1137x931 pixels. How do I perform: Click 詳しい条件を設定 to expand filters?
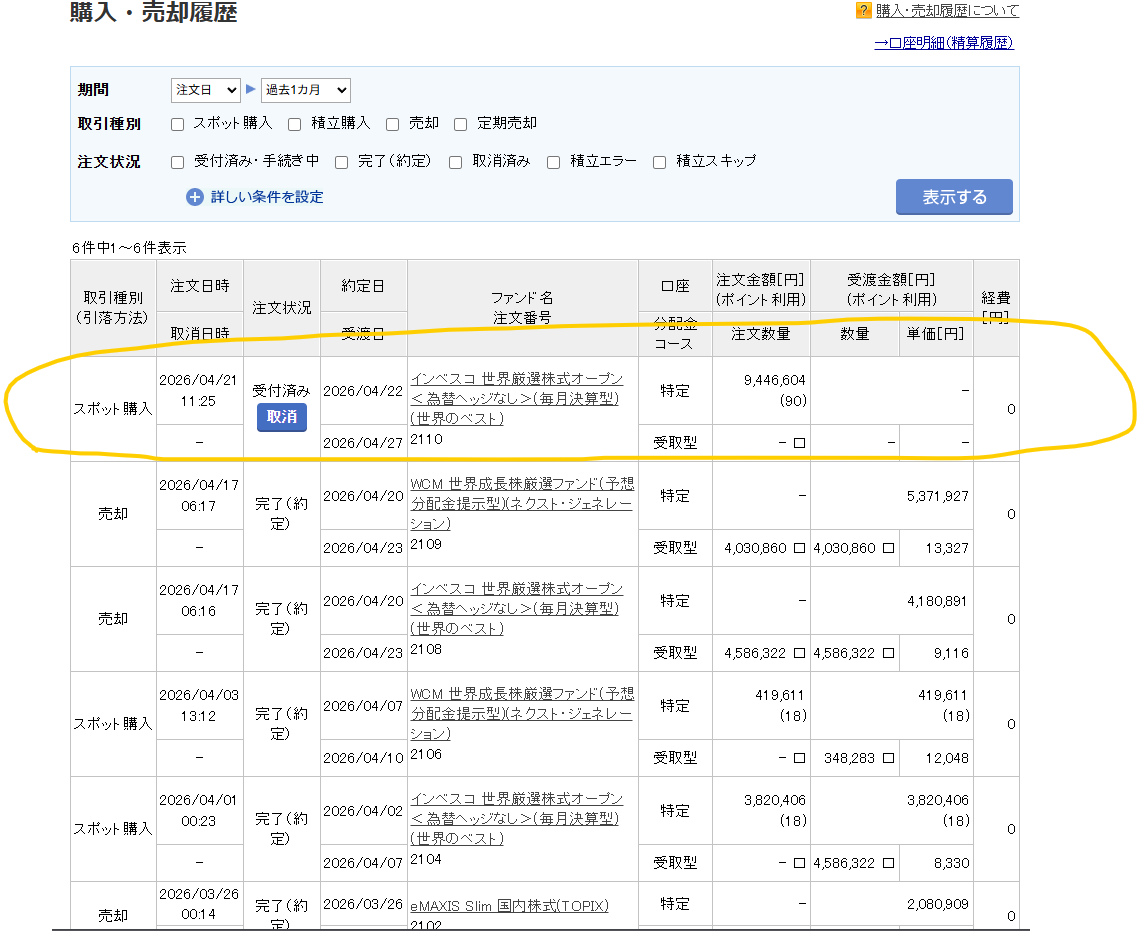pyautogui.click(x=267, y=197)
